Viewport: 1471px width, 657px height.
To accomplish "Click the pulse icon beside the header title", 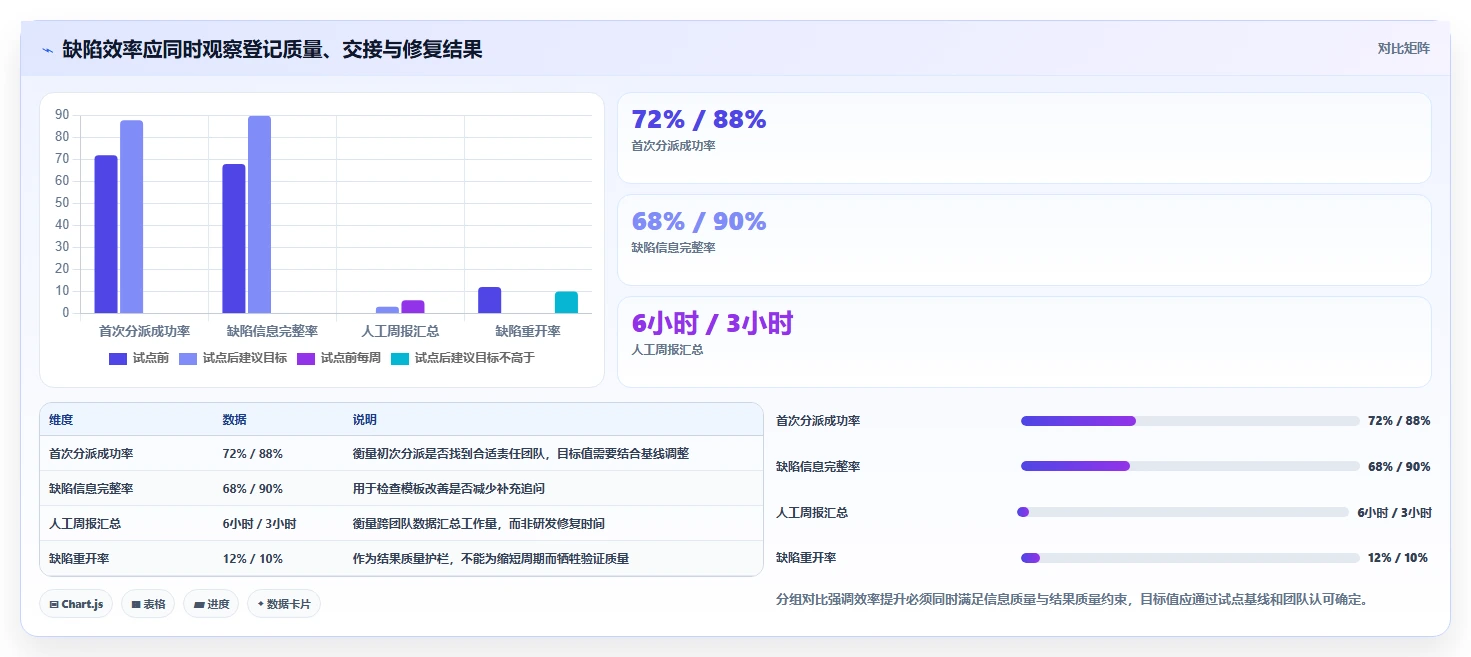I will pos(47,50).
